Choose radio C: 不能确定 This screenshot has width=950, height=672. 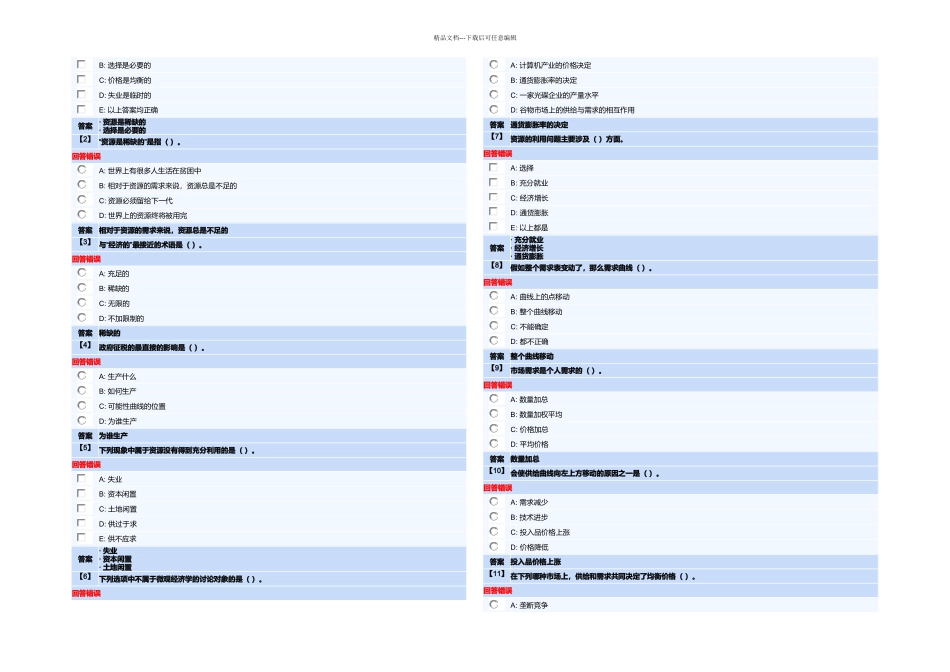pyautogui.click(x=494, y=326)
